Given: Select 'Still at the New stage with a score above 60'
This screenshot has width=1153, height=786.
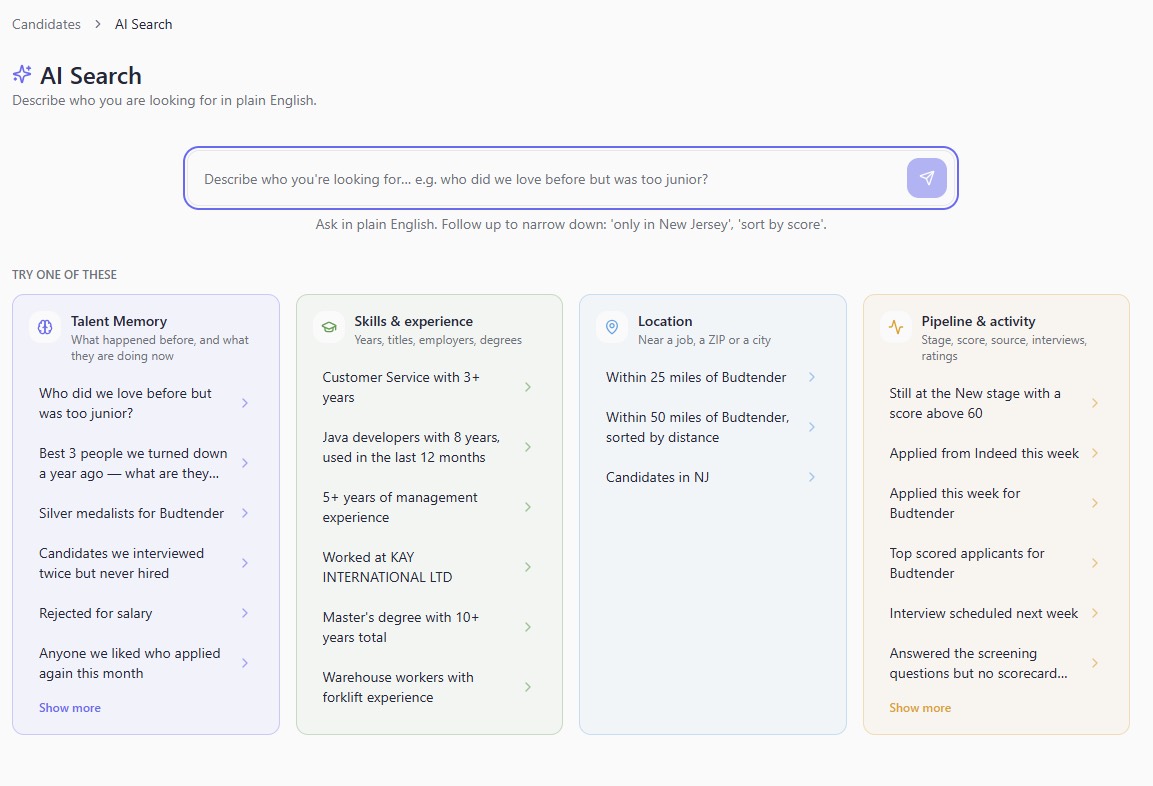Looking at the screenshot, I should [x=996, y=403].
